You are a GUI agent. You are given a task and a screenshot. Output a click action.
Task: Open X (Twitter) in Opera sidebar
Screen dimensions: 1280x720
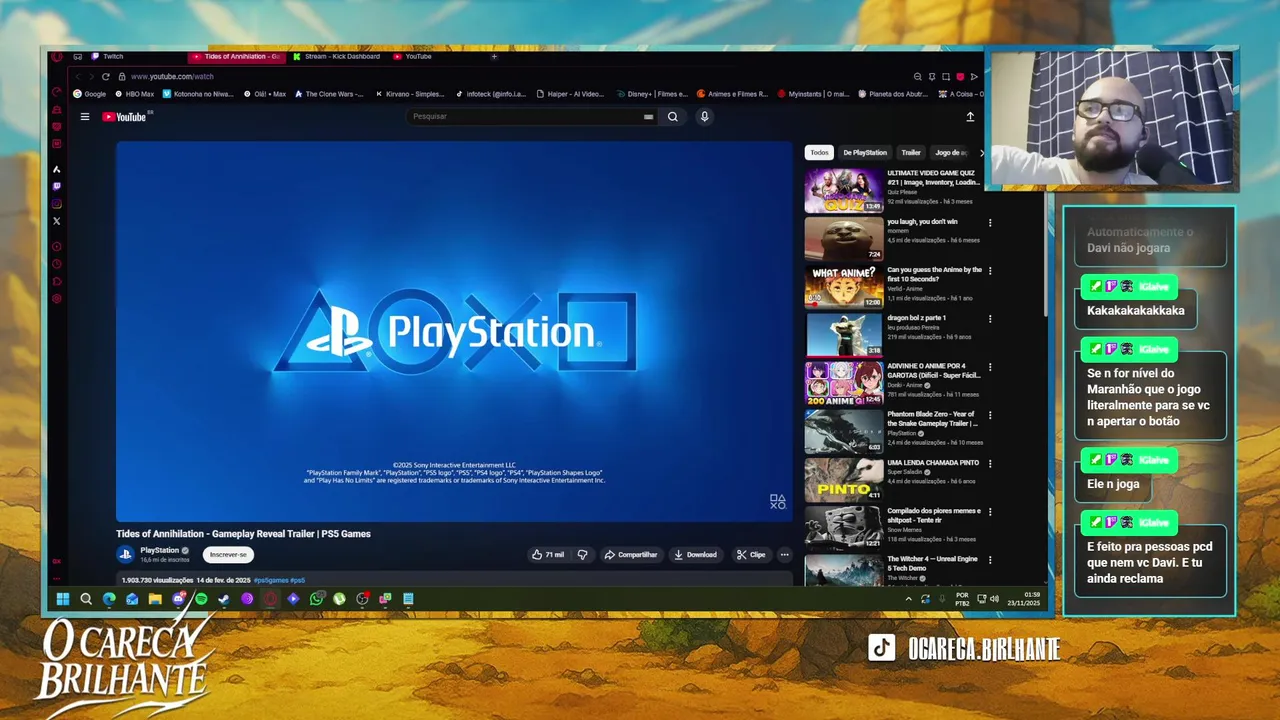point(57,221)
